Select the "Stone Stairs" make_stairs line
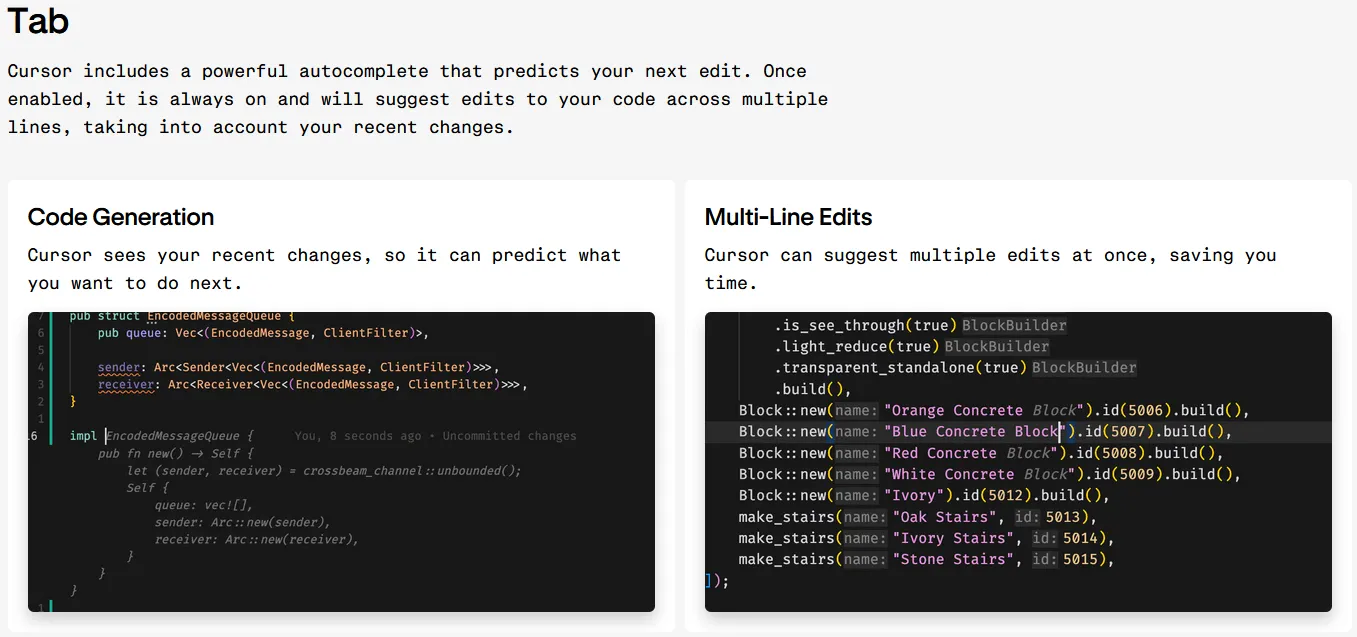The image size is (1357, 637). [x=925, y=559]
